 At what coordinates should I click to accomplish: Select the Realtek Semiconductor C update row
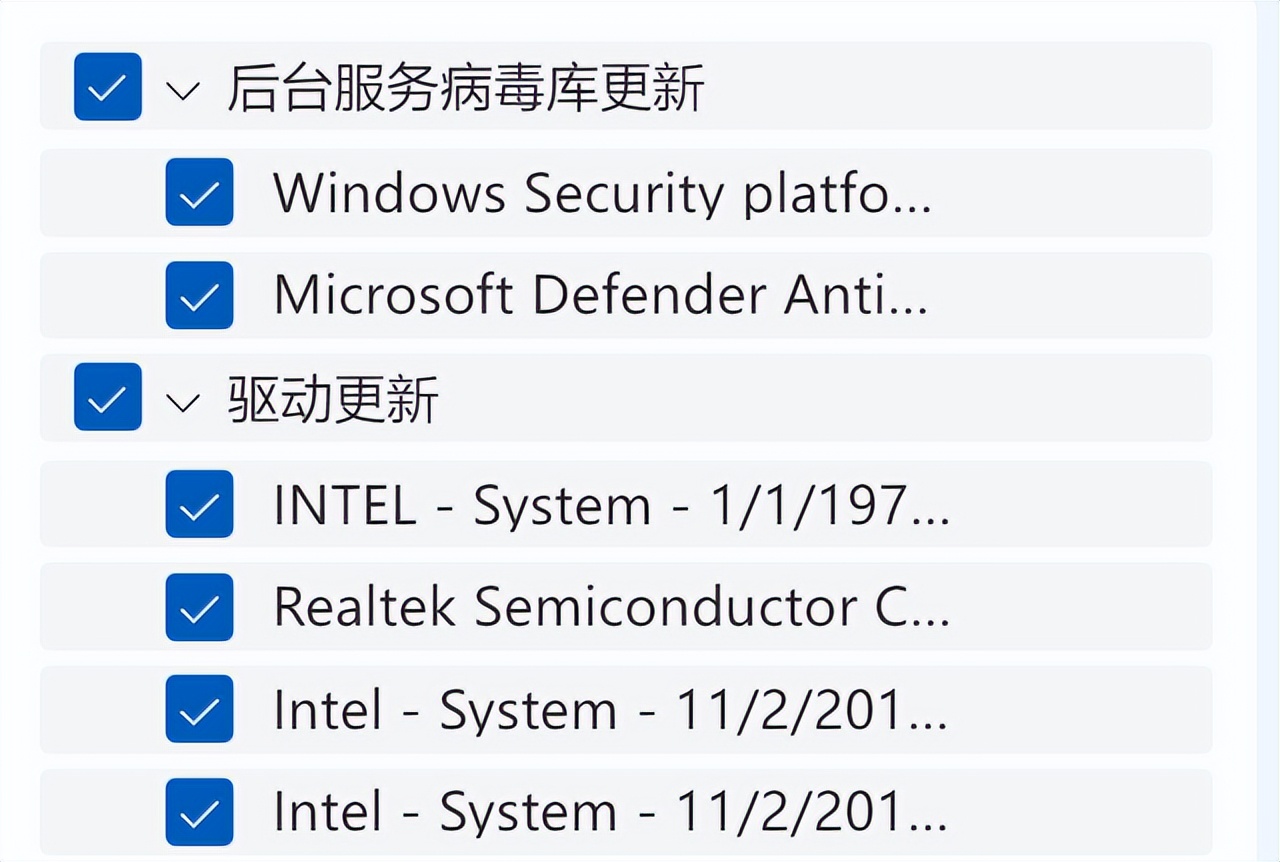tap(610, 608)
